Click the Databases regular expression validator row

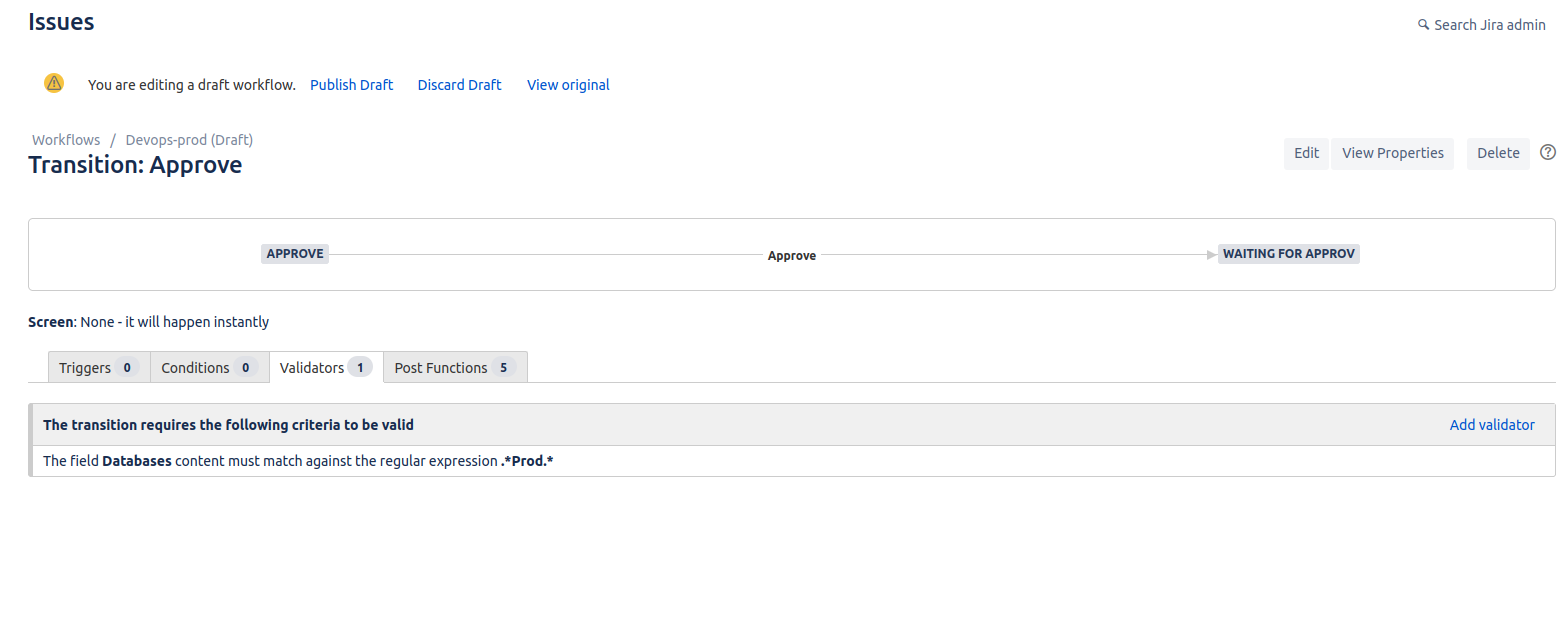[792, 461]
